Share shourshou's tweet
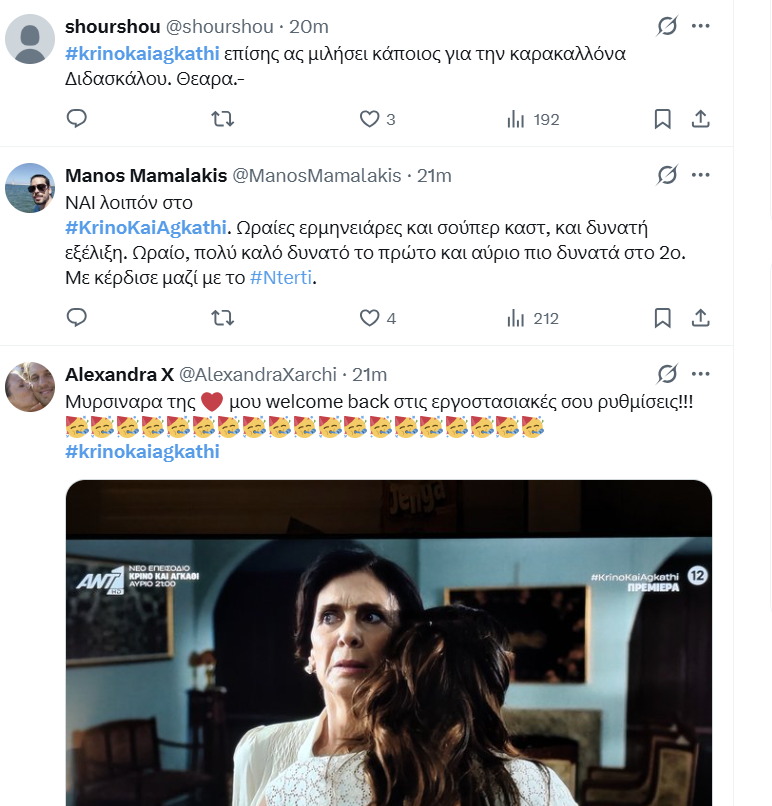 701,119
